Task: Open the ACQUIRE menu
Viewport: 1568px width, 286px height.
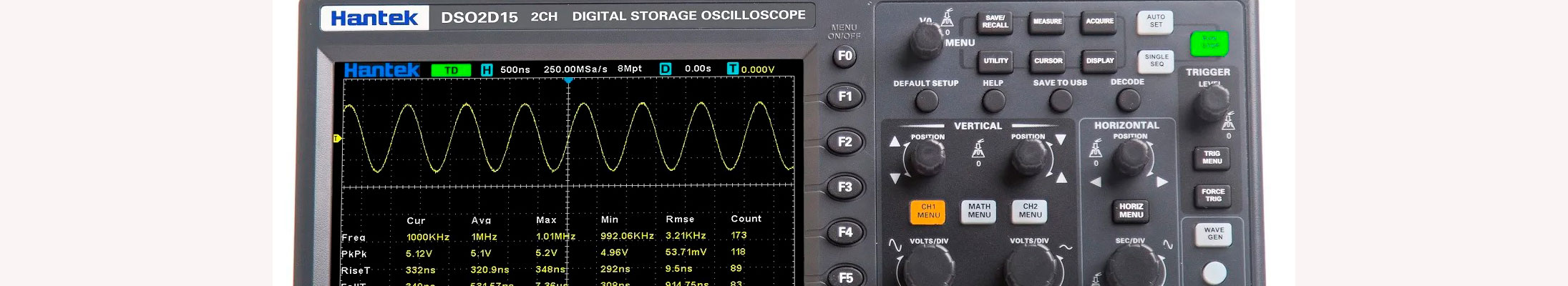Action: point(1099,21)
